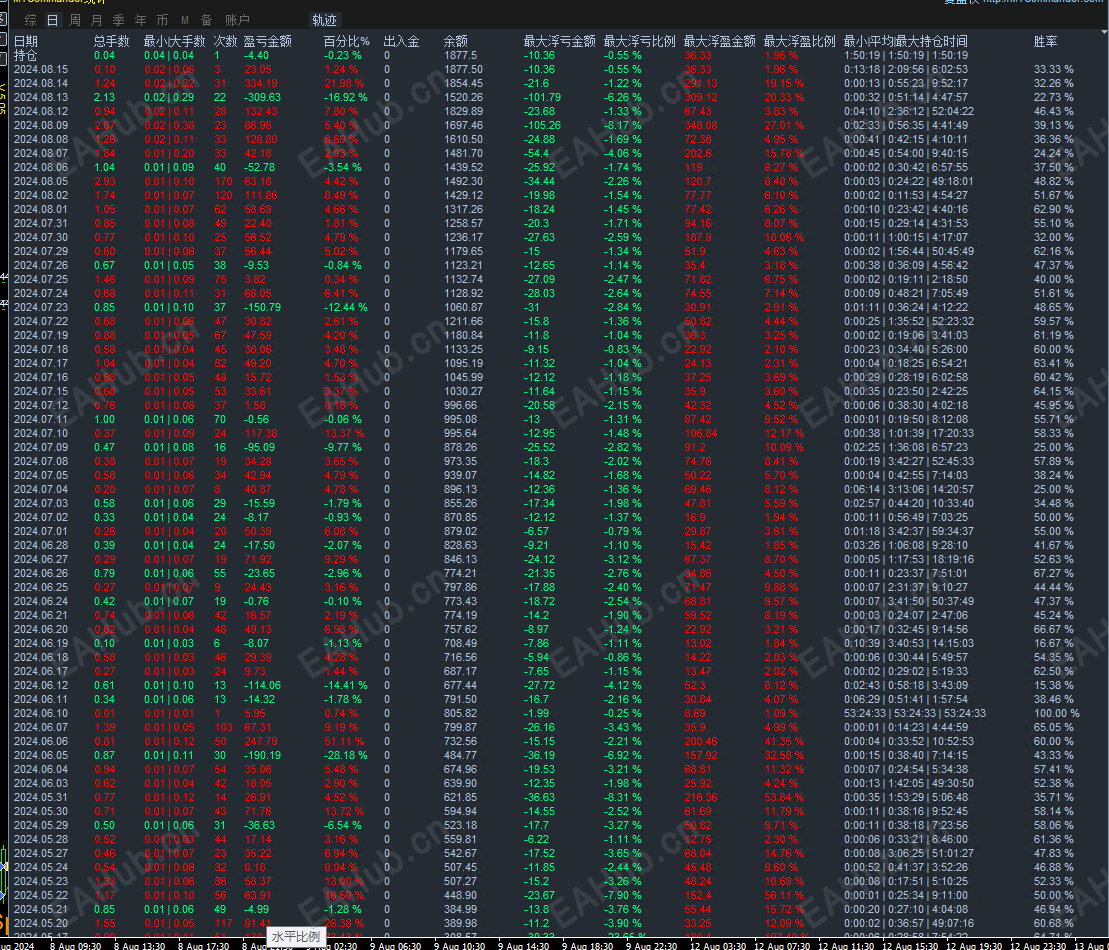Click the 出入金 column header
The height and width of the screenshot is (950, 1109).
tap(401, 41)
